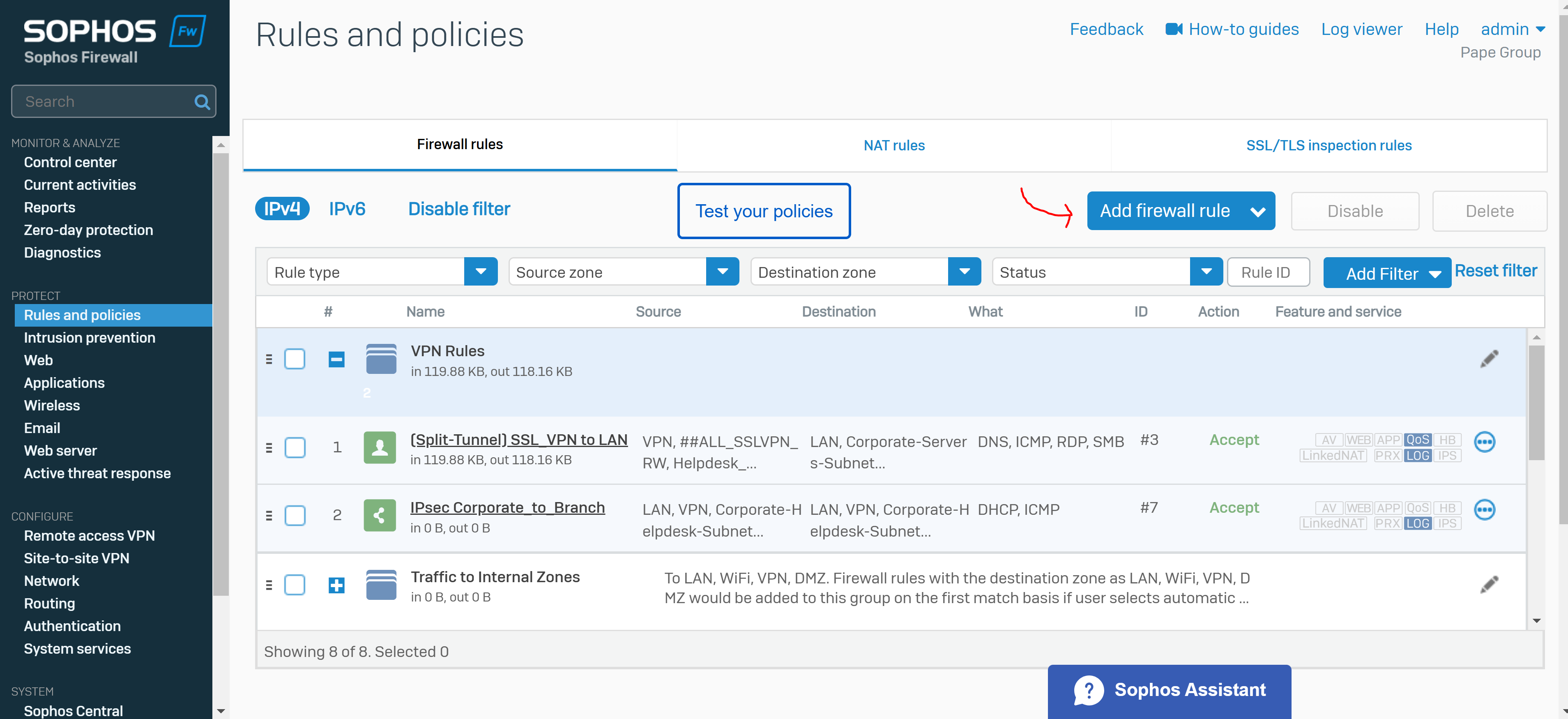Open Control center in sidebar
The image size is (1568, 719).
[70, 163]
